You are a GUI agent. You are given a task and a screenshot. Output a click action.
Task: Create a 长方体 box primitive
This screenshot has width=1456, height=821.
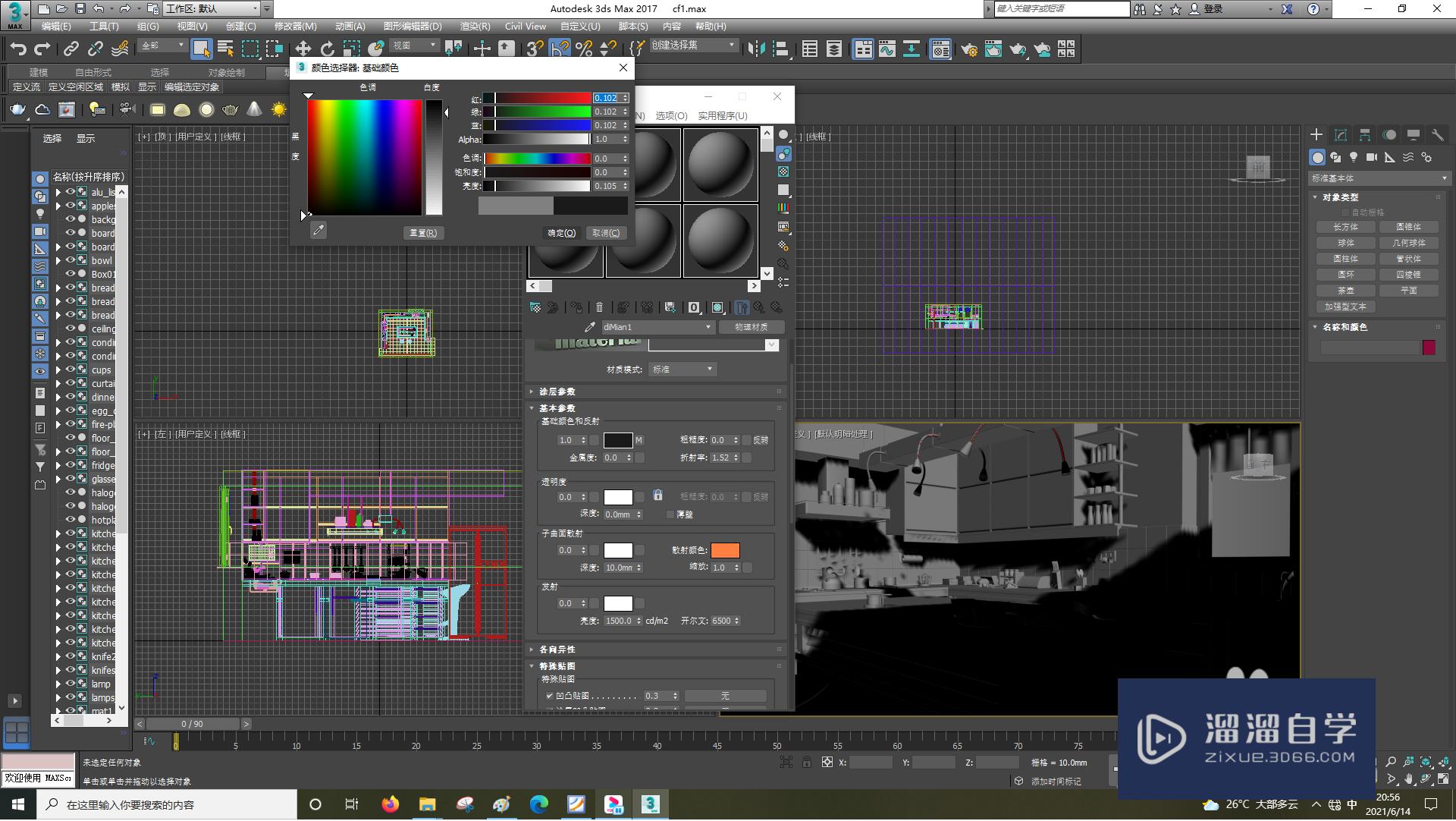tap(1346, 227)
